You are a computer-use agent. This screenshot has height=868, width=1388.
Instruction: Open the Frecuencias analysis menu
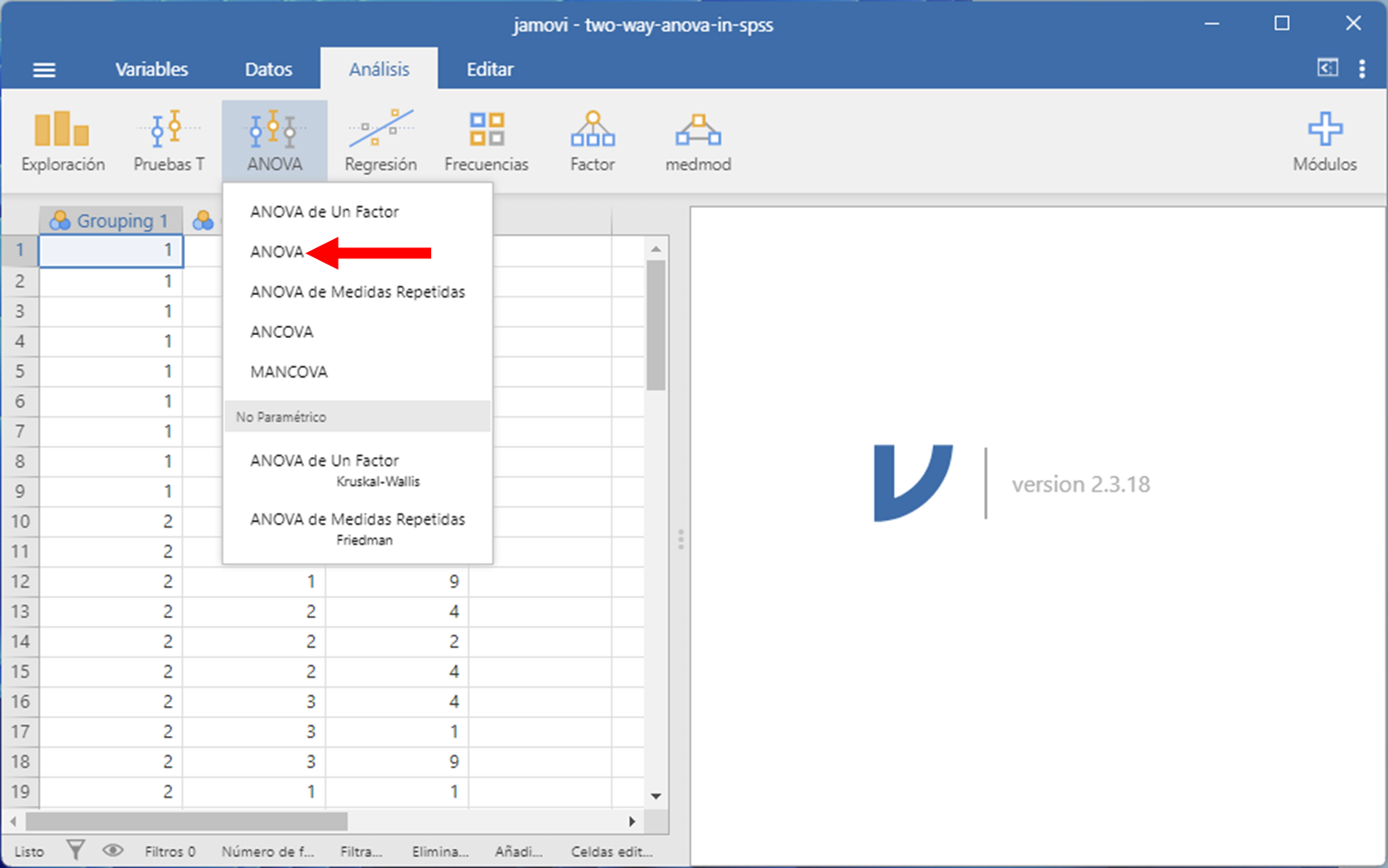point(486,141)
